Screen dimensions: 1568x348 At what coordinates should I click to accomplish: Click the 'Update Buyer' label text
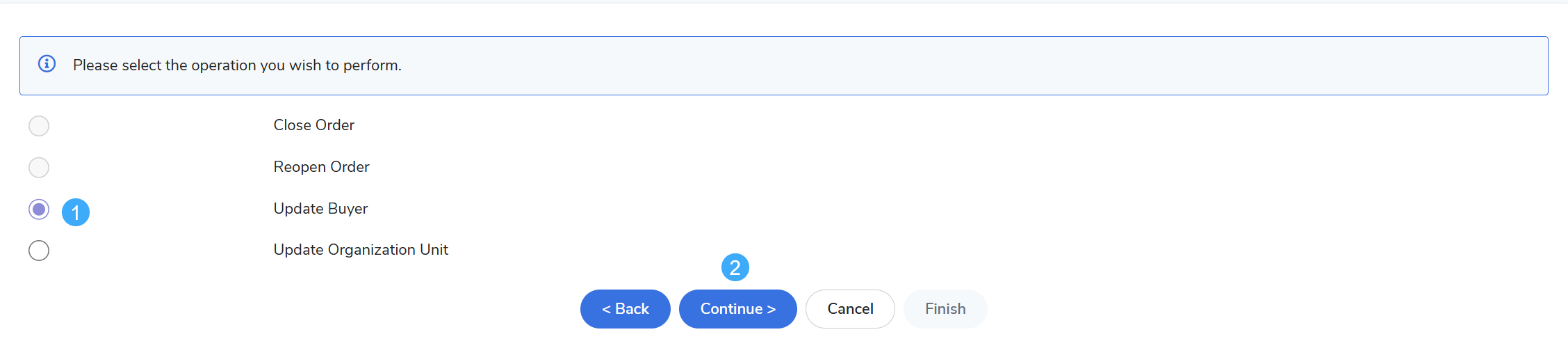320,209
